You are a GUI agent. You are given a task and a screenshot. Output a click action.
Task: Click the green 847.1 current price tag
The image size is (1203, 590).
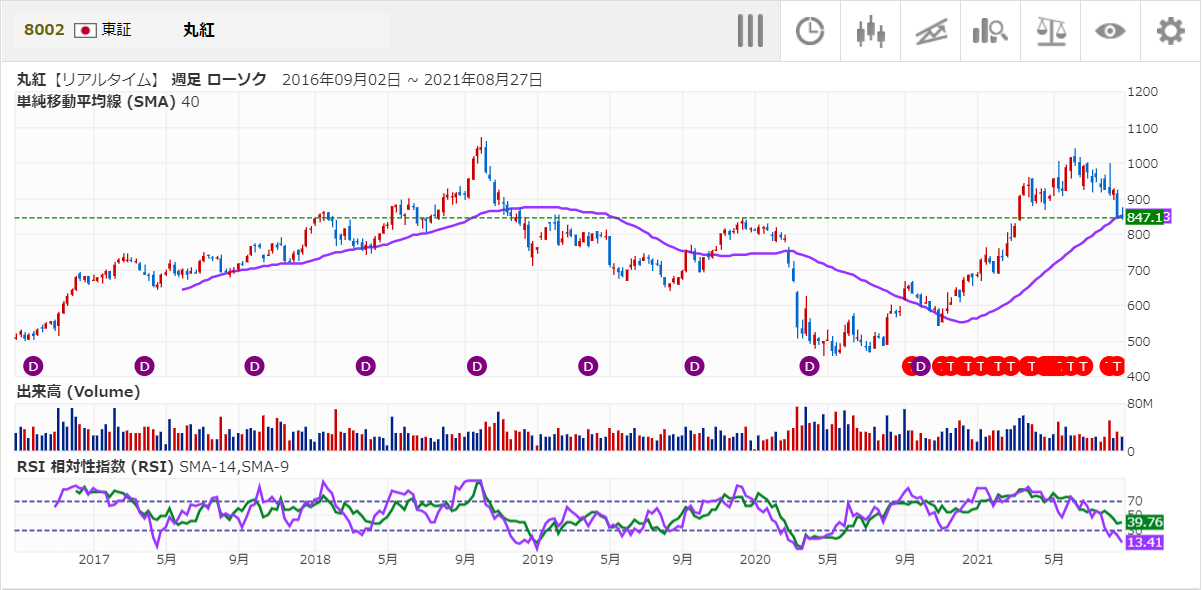click(x=1144, y=217)
